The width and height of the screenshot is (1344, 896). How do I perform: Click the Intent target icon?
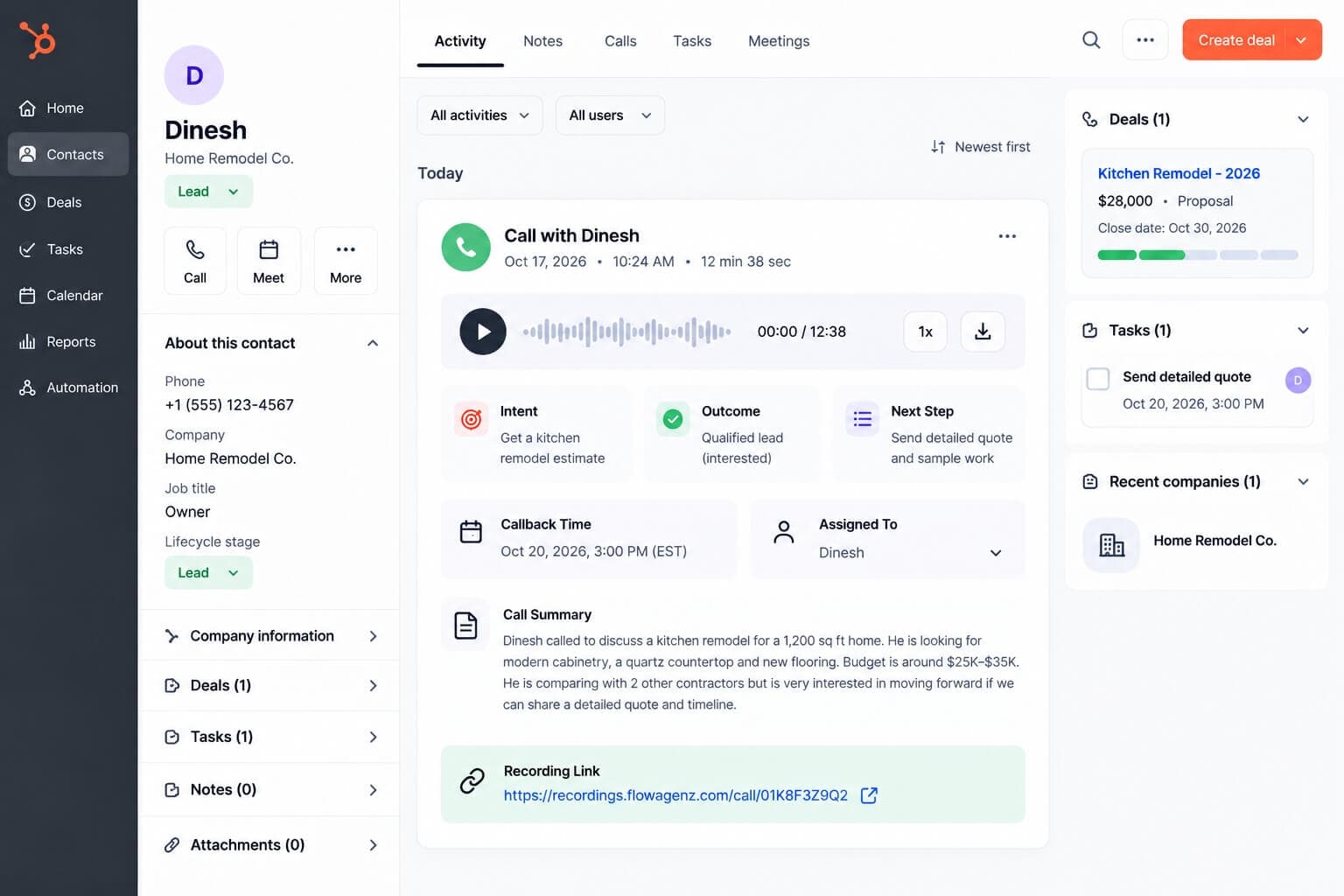coord(472,419)
